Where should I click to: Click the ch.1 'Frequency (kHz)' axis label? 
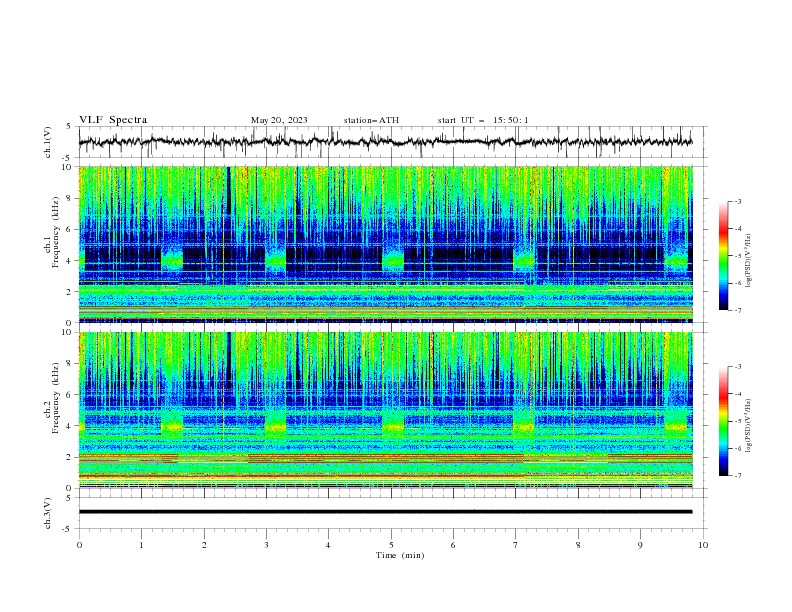pos(56,231)
